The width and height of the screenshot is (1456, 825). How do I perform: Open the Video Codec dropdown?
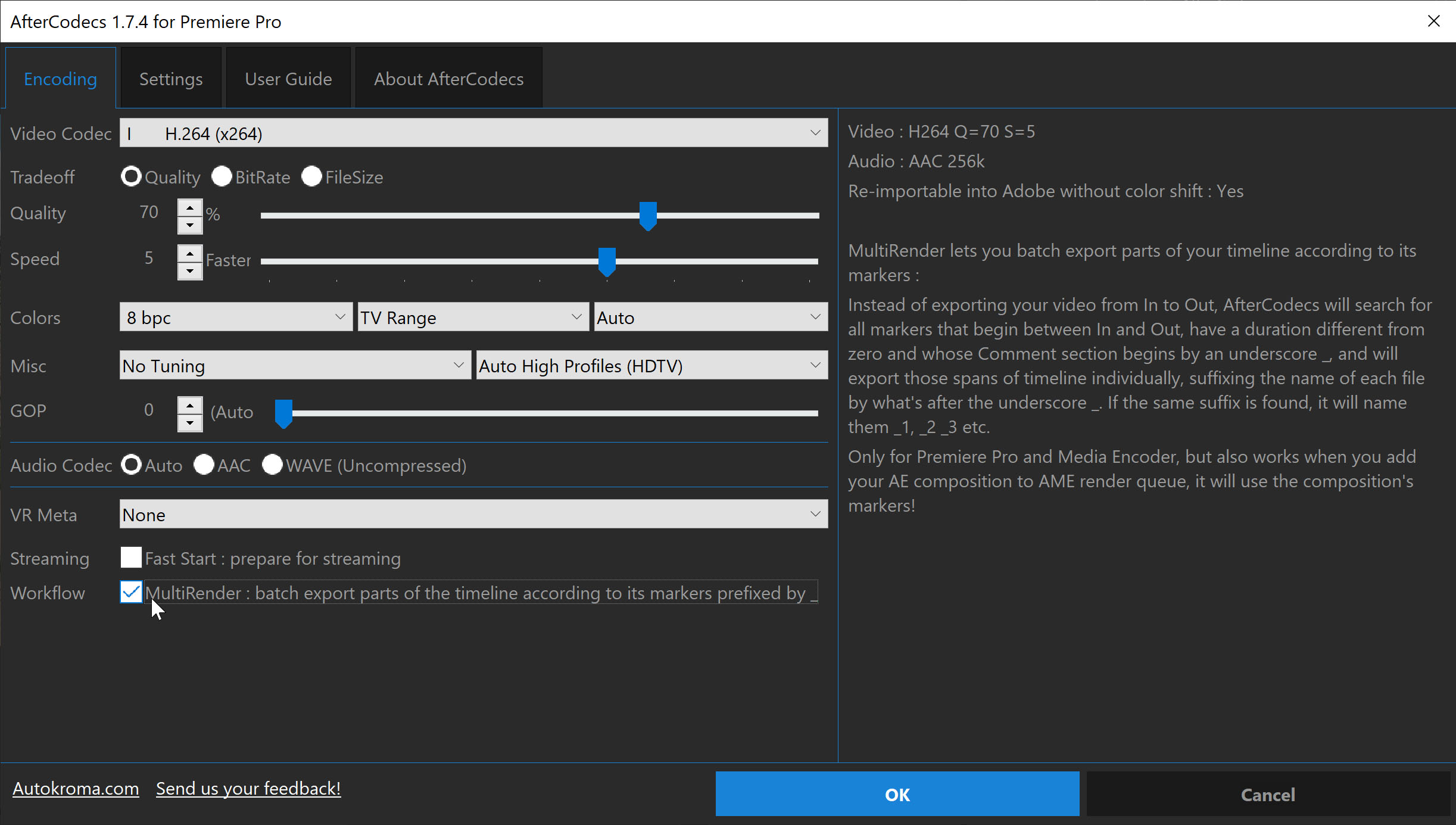(x=815, y=132)
